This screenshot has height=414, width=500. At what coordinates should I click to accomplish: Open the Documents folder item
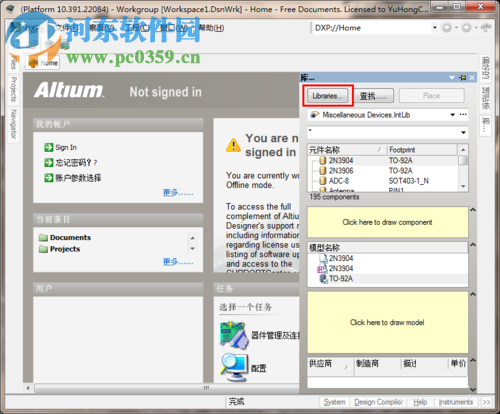(x=65, y=237)
